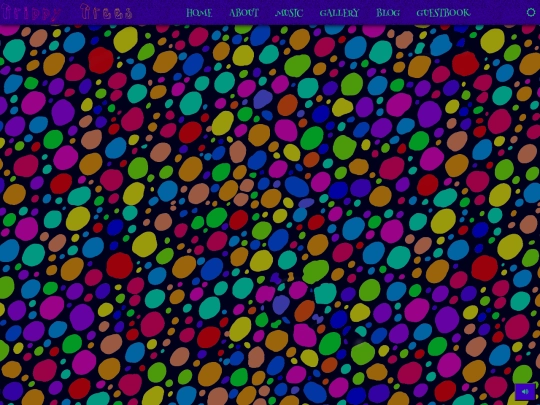
Task: Click the Trippy Trees site logo
Action: [x=67, y=12]
